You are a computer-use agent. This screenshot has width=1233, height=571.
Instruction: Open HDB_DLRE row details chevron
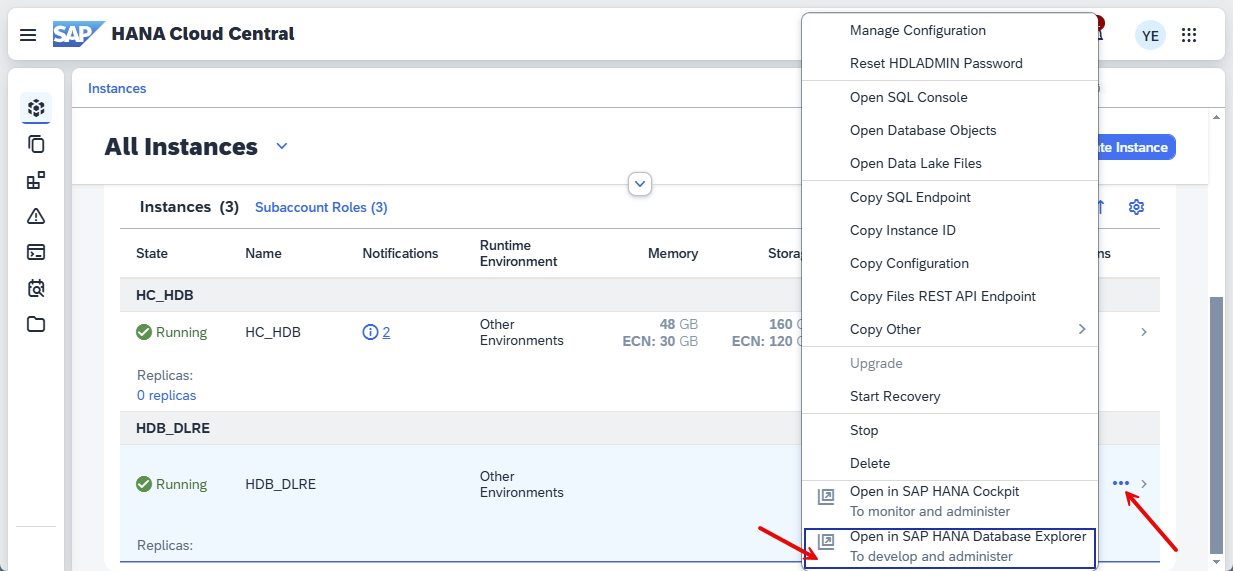click(x=1144, y=484)
